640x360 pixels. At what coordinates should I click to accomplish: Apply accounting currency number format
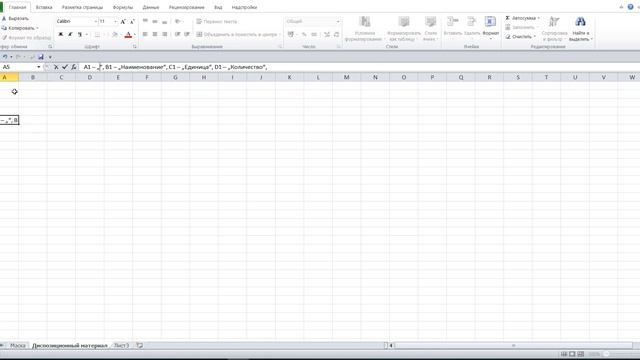(291, 34)
